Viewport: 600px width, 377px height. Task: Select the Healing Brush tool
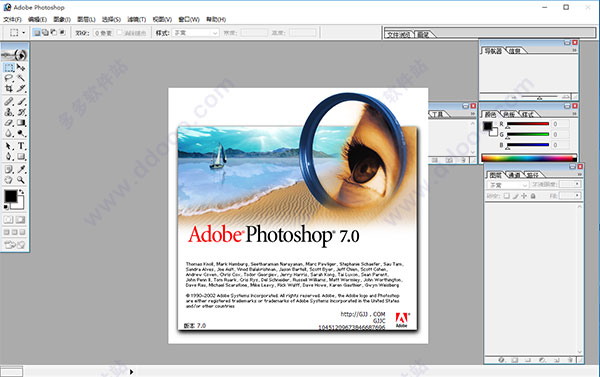(9, 101)
